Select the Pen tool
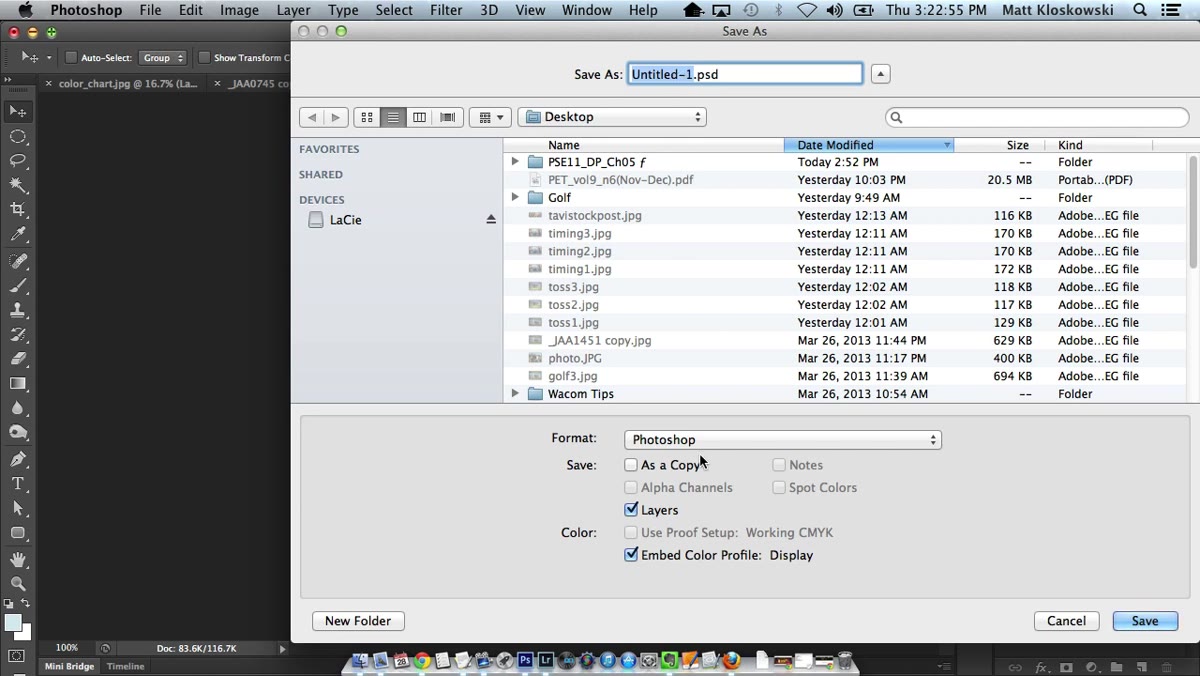This screenshot has height=676, width=1200. point(18,459)
